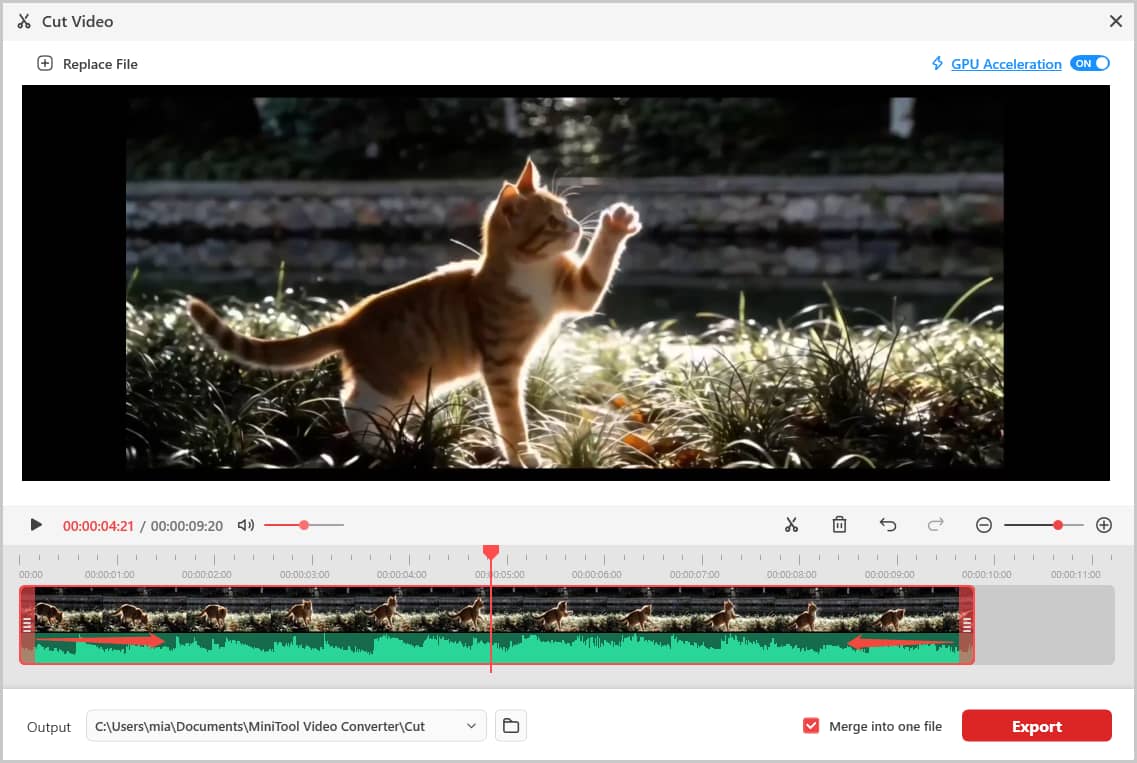
Task: Redo the last undone action
Action: coord(935,524)
